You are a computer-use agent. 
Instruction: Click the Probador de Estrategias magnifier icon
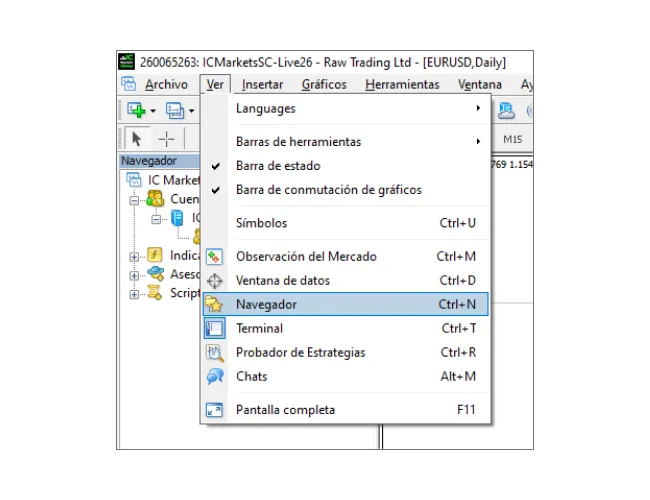coord(215,353)
